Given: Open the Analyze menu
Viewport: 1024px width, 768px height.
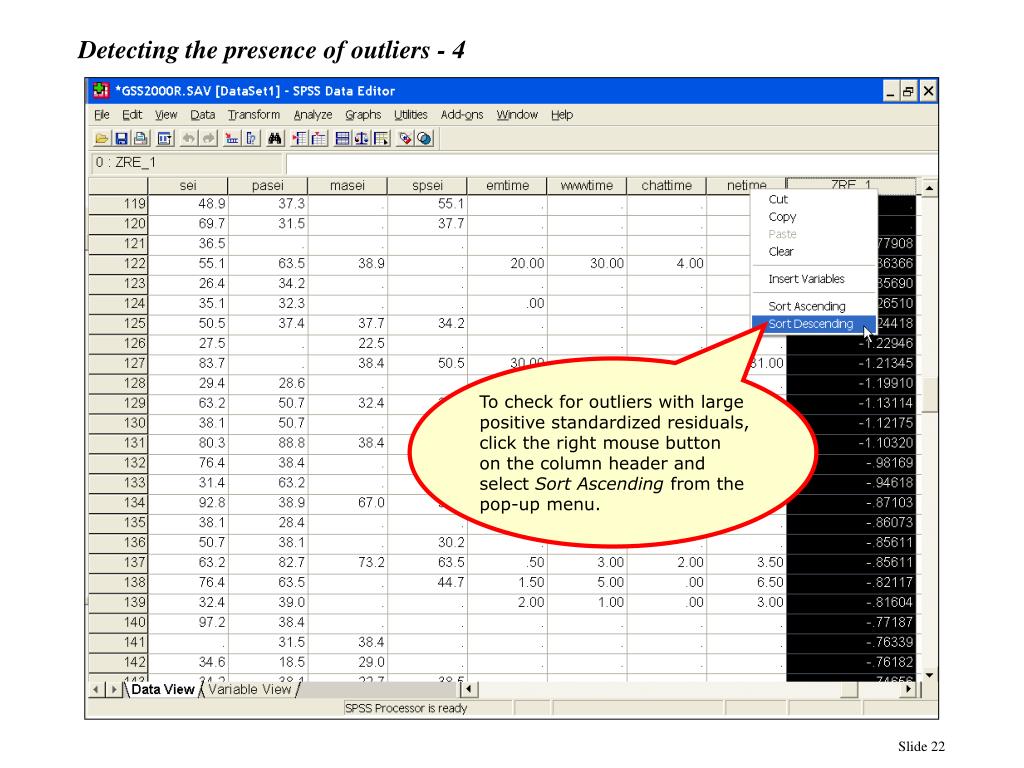Looking at the screenshot, I should pos(313,115).
